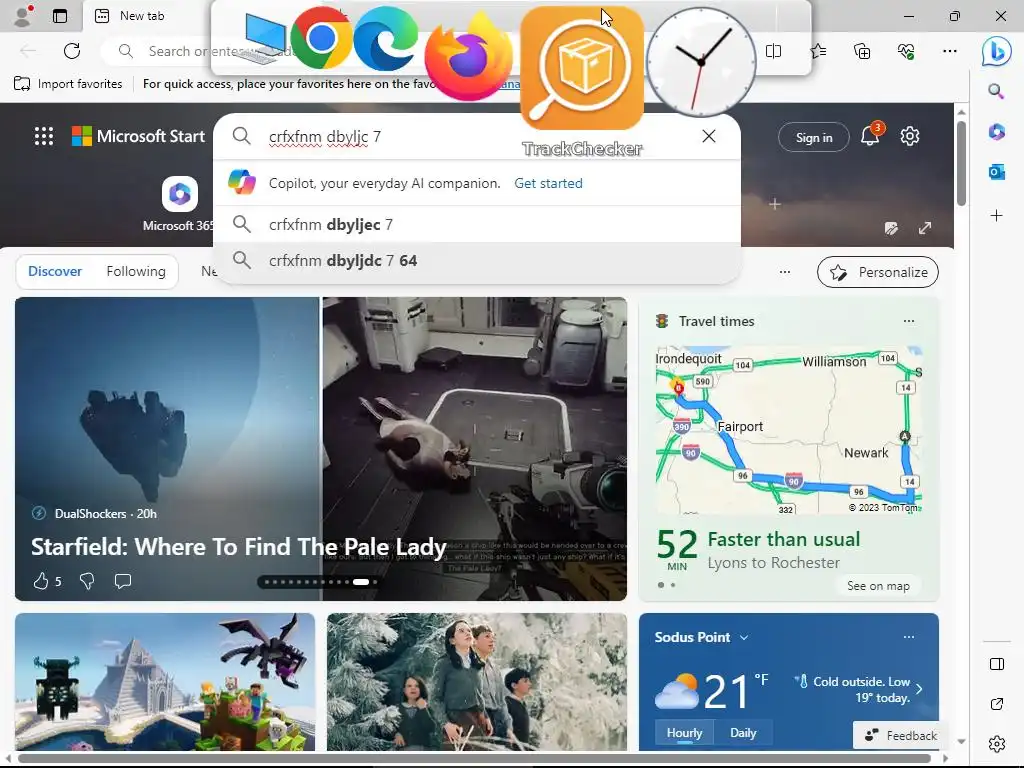The width and height of the screenshot is (1024, 768).
Task: Open Outlook in the sidebar
Action: pos(997,172)
